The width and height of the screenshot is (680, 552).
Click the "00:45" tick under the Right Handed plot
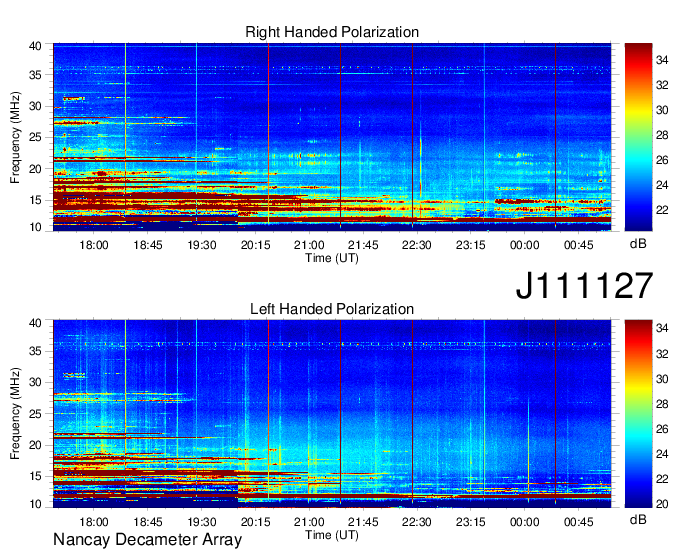click(579, 245)
